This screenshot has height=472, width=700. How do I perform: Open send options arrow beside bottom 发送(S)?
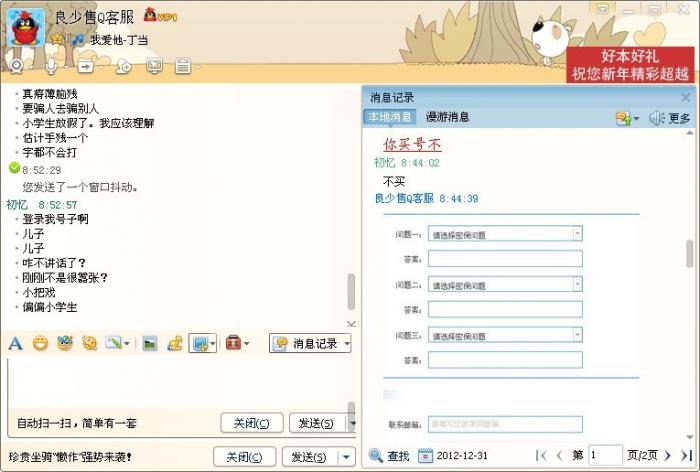tap(346, 457)
